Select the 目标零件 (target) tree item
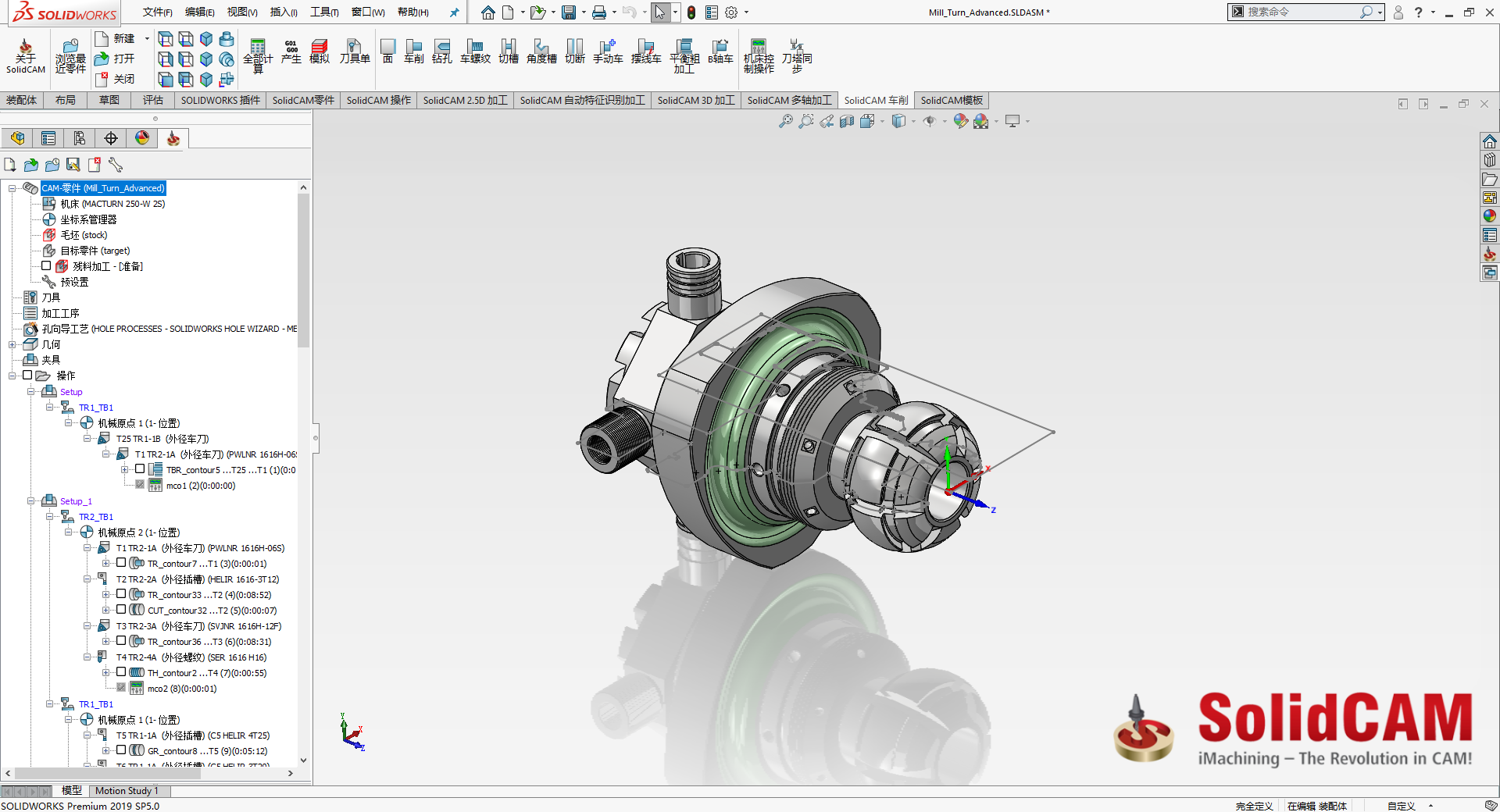 (95, 251)
